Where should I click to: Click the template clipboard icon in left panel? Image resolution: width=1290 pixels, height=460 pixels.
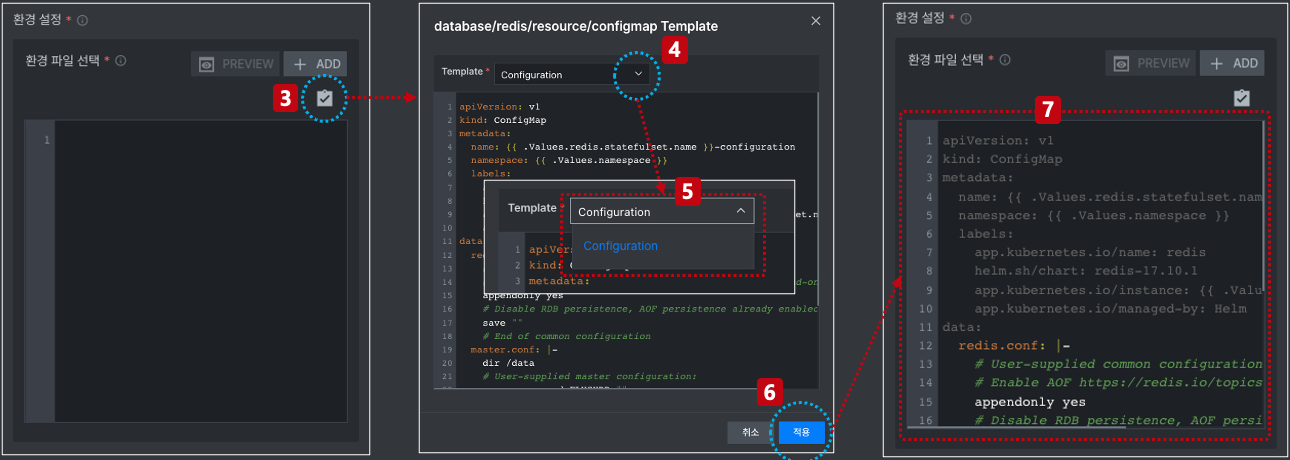click(324, 98)
